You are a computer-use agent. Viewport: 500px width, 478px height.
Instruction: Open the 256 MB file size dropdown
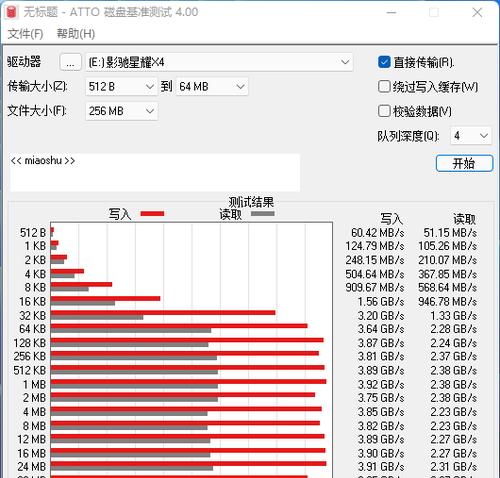point(121,111)
